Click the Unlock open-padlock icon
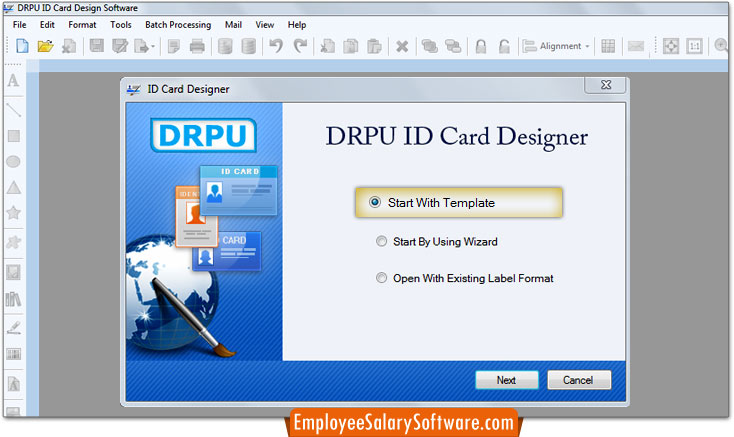 click(x=504, y=46)
